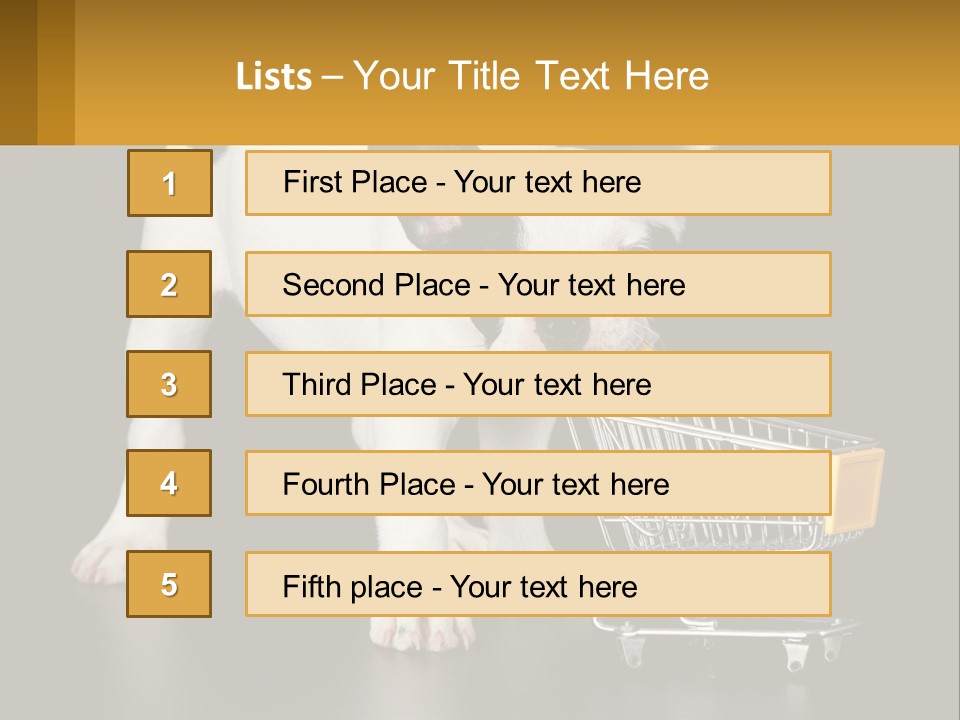The image size is (960, 720).
Task: Click the number 3 box
Action: [x=169, y=384]
